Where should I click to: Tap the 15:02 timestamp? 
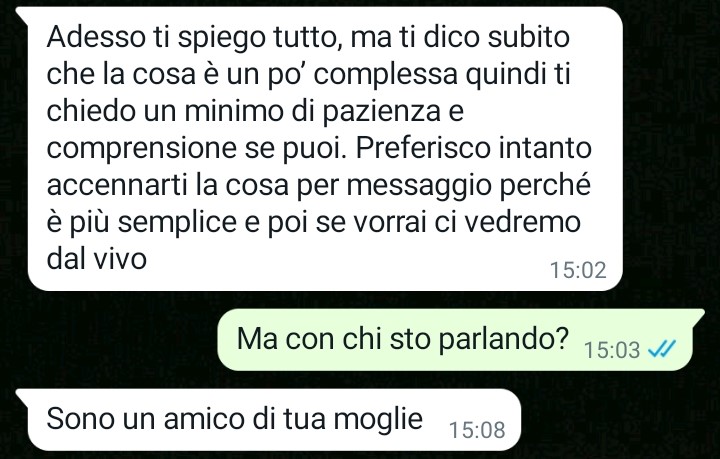578,270
